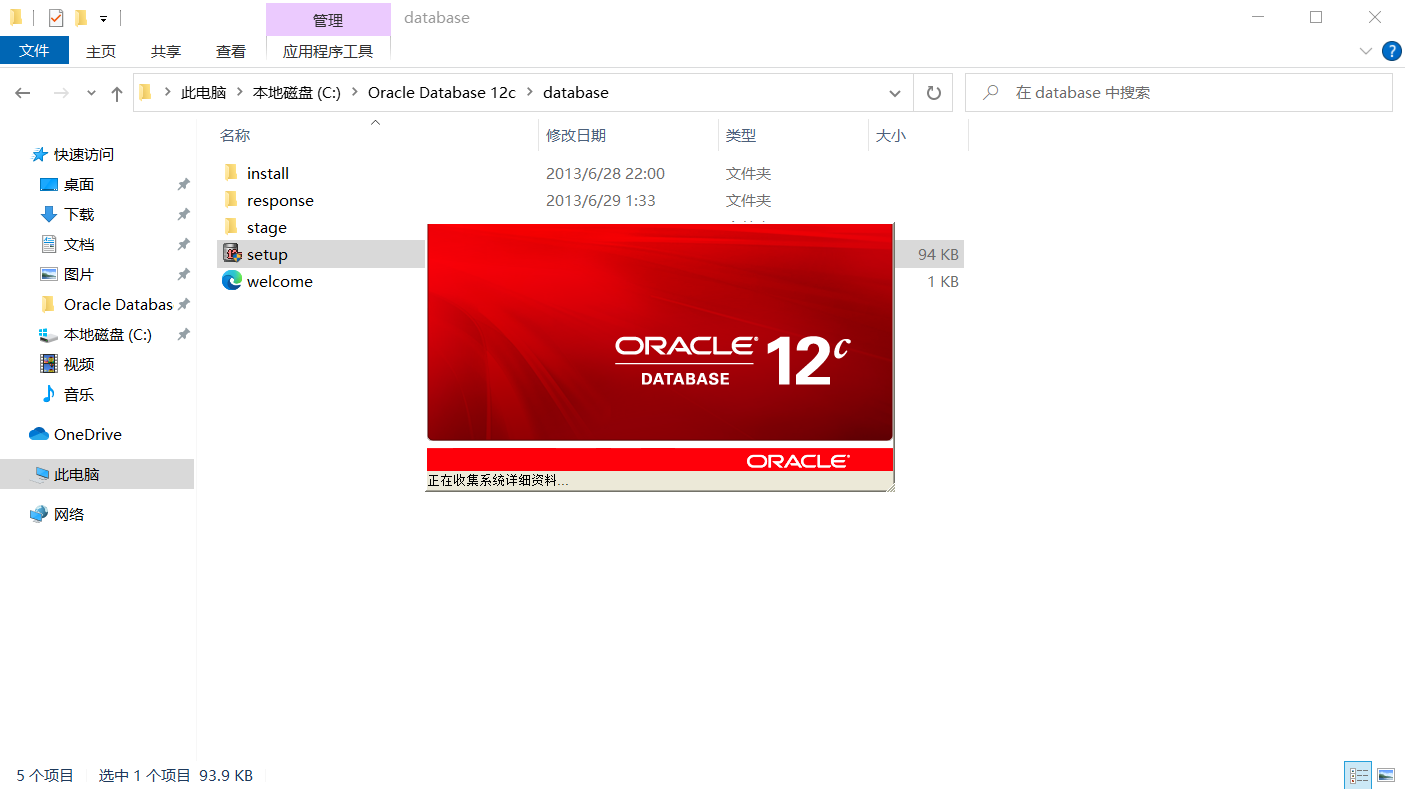Image resolution: width=1405 pixels, height=789 pixels.
Task: Unpin Desktop from quick access pin
Action: click(183, 184)
